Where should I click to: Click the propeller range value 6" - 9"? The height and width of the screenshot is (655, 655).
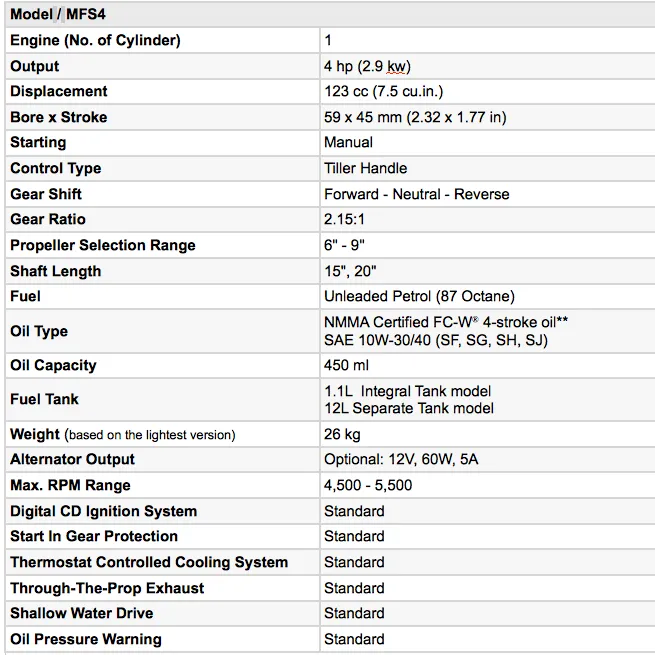click(344, 245)
